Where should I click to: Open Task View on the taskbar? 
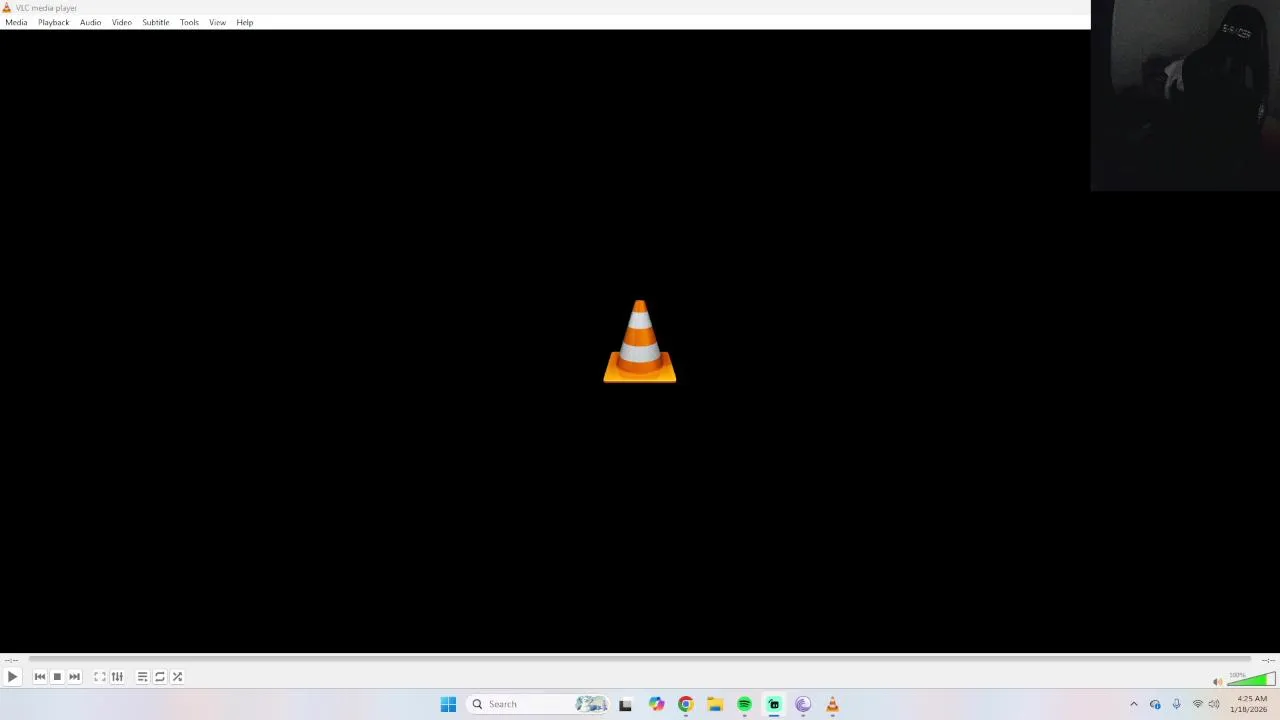(625, 704)
